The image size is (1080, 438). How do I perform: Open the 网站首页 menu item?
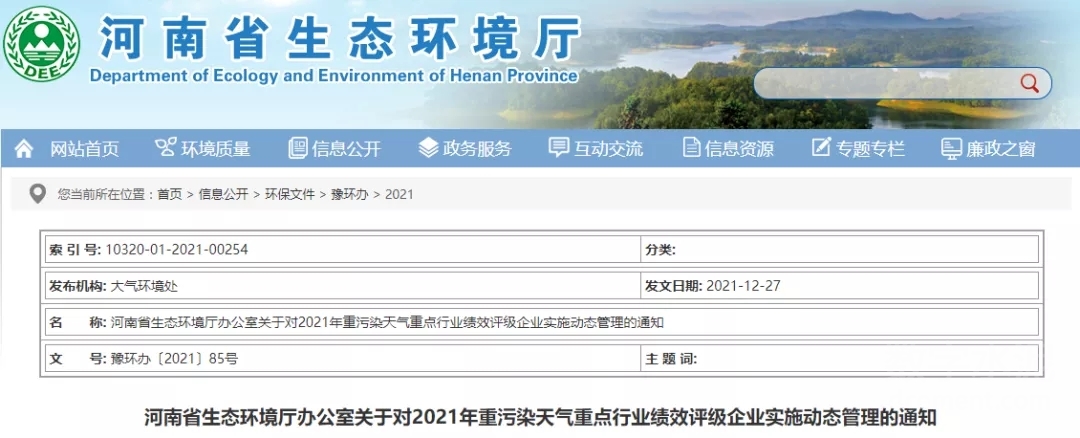coord(84,148)
